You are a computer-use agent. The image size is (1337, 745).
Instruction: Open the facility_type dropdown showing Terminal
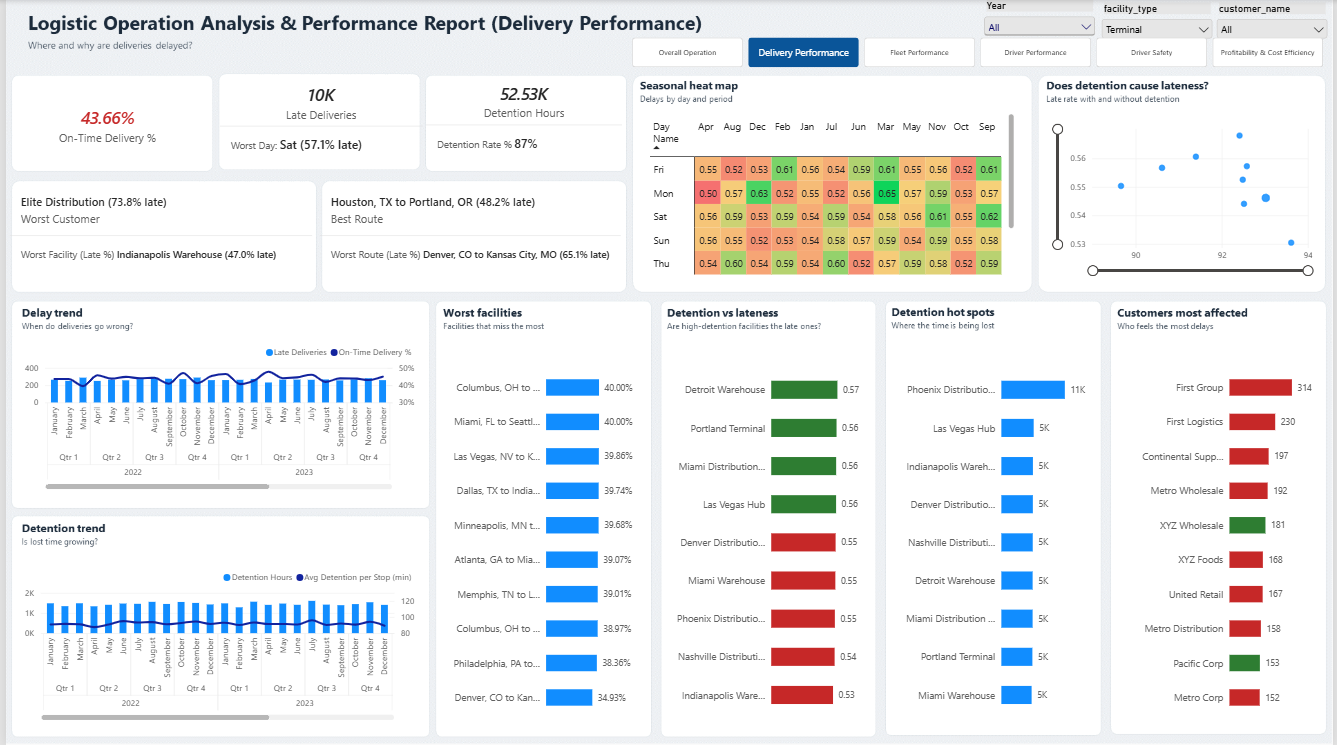point(1155,29)
